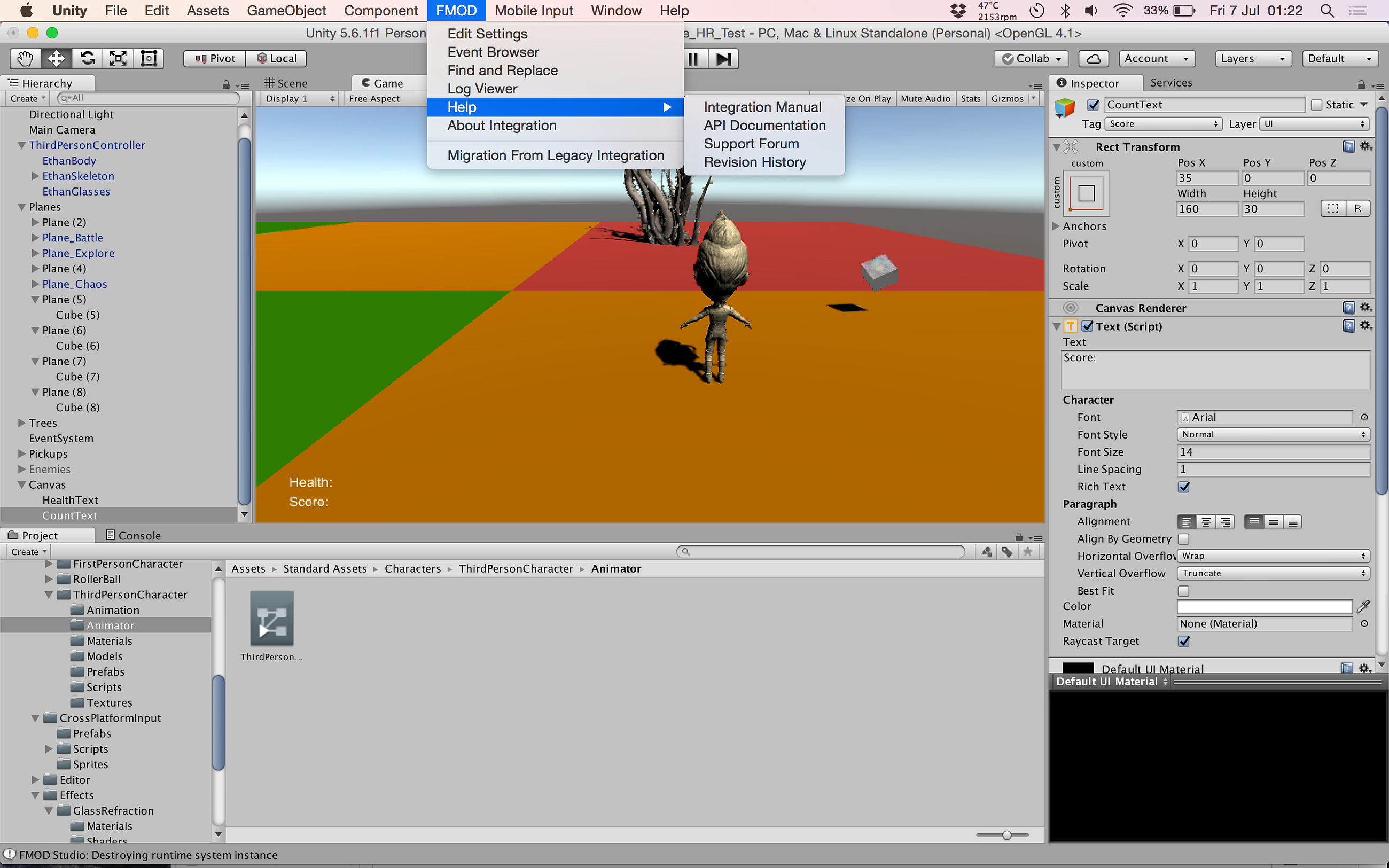This screenshot has height=868, width=1389.
Task: Click the Step frame button
Action: pyautogui.click(x=723, y=59)
